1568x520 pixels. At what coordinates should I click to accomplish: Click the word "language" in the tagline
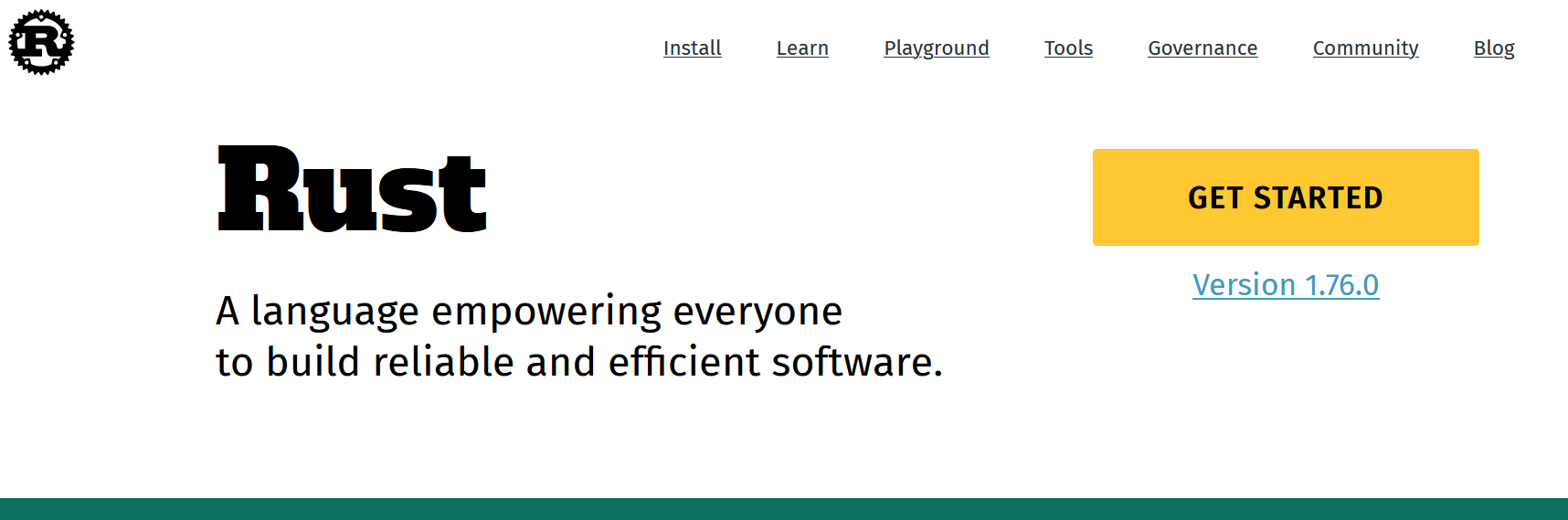334,313
